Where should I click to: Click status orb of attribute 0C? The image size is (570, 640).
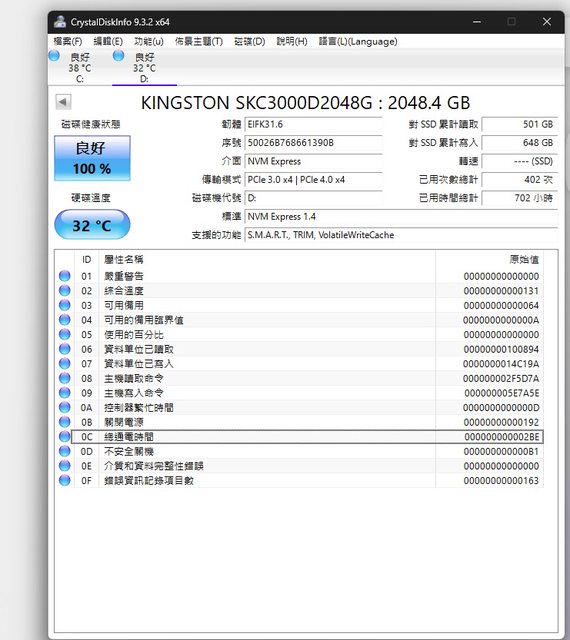[x=65, y=436]
